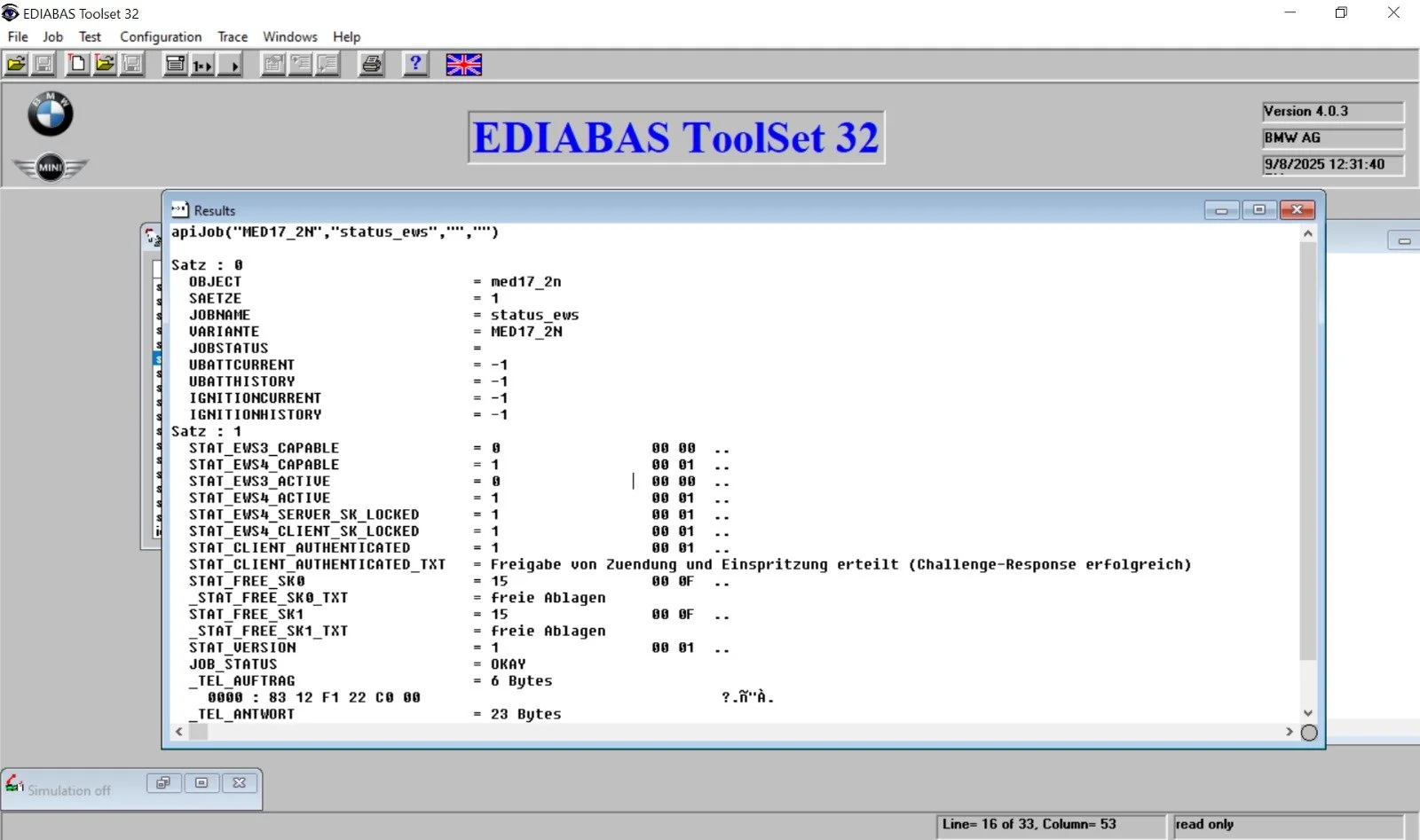The height and width of the screenshot is (840, 1420).
Task: Click the Results vertical scrollbar thumb
Action: (1308, 451)
